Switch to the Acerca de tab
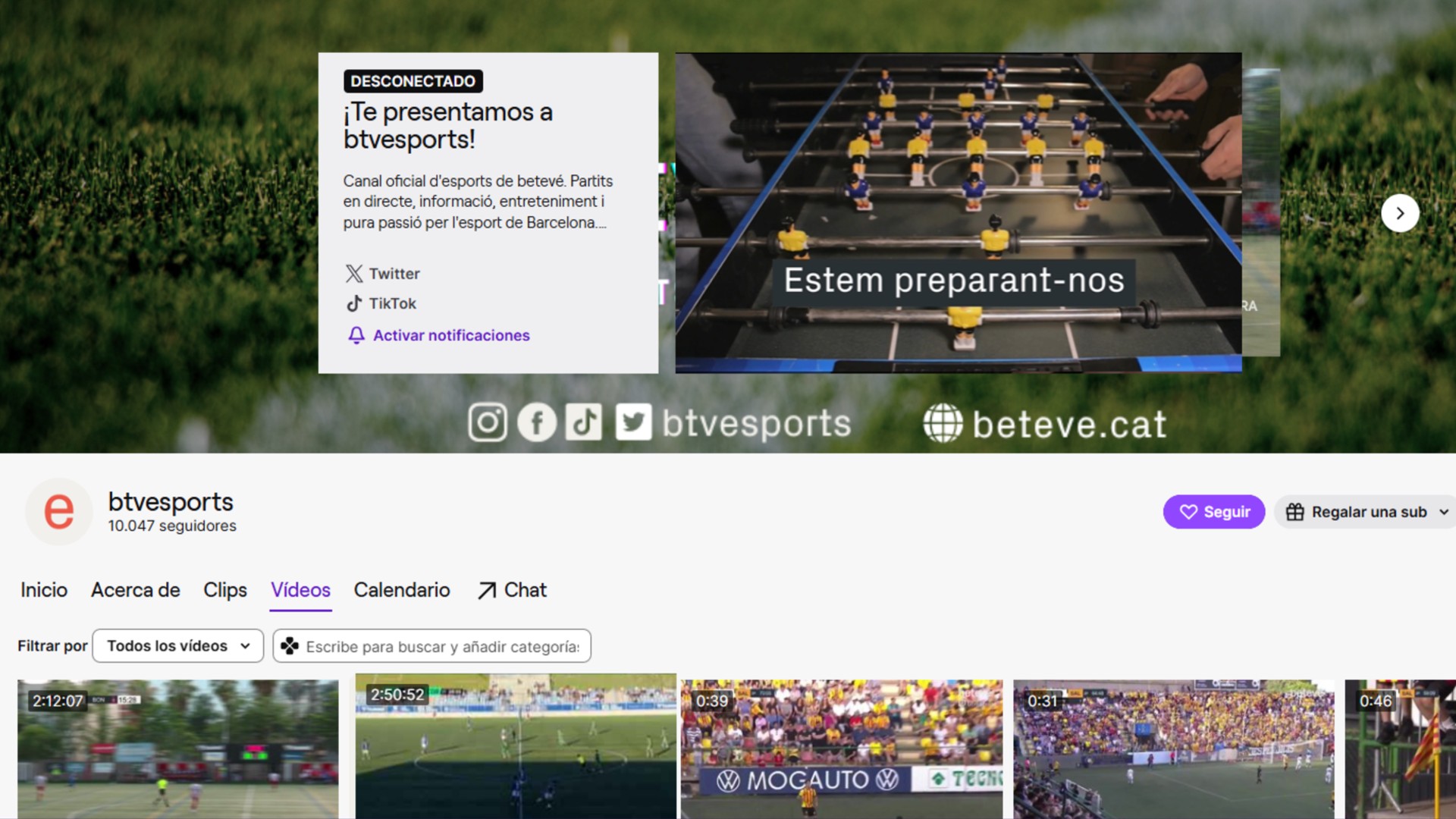The width and height of the screenshot is (1456, 819). click(x=136, y=590)
